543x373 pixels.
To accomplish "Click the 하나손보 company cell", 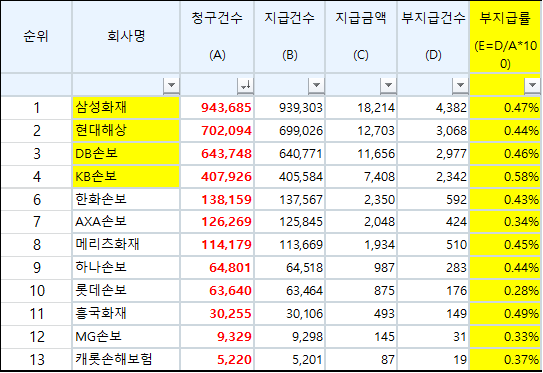I will 126,267.
